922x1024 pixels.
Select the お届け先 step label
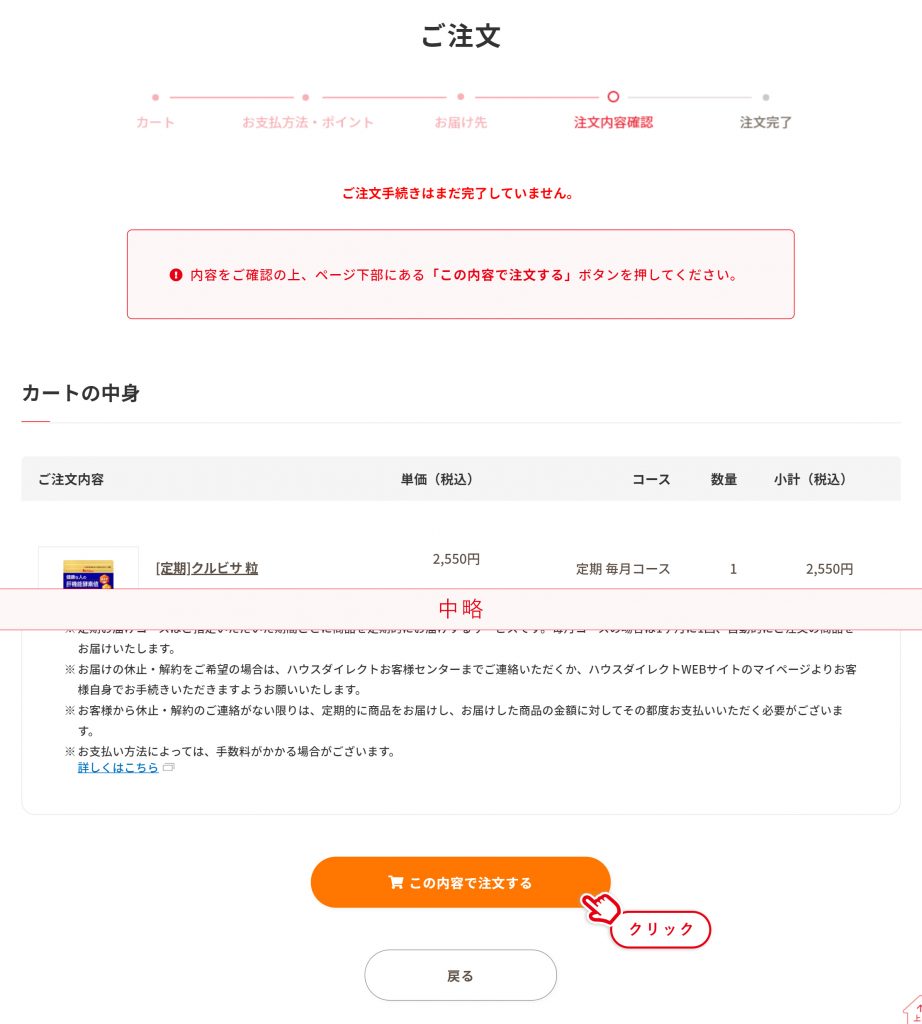[460, 122]
